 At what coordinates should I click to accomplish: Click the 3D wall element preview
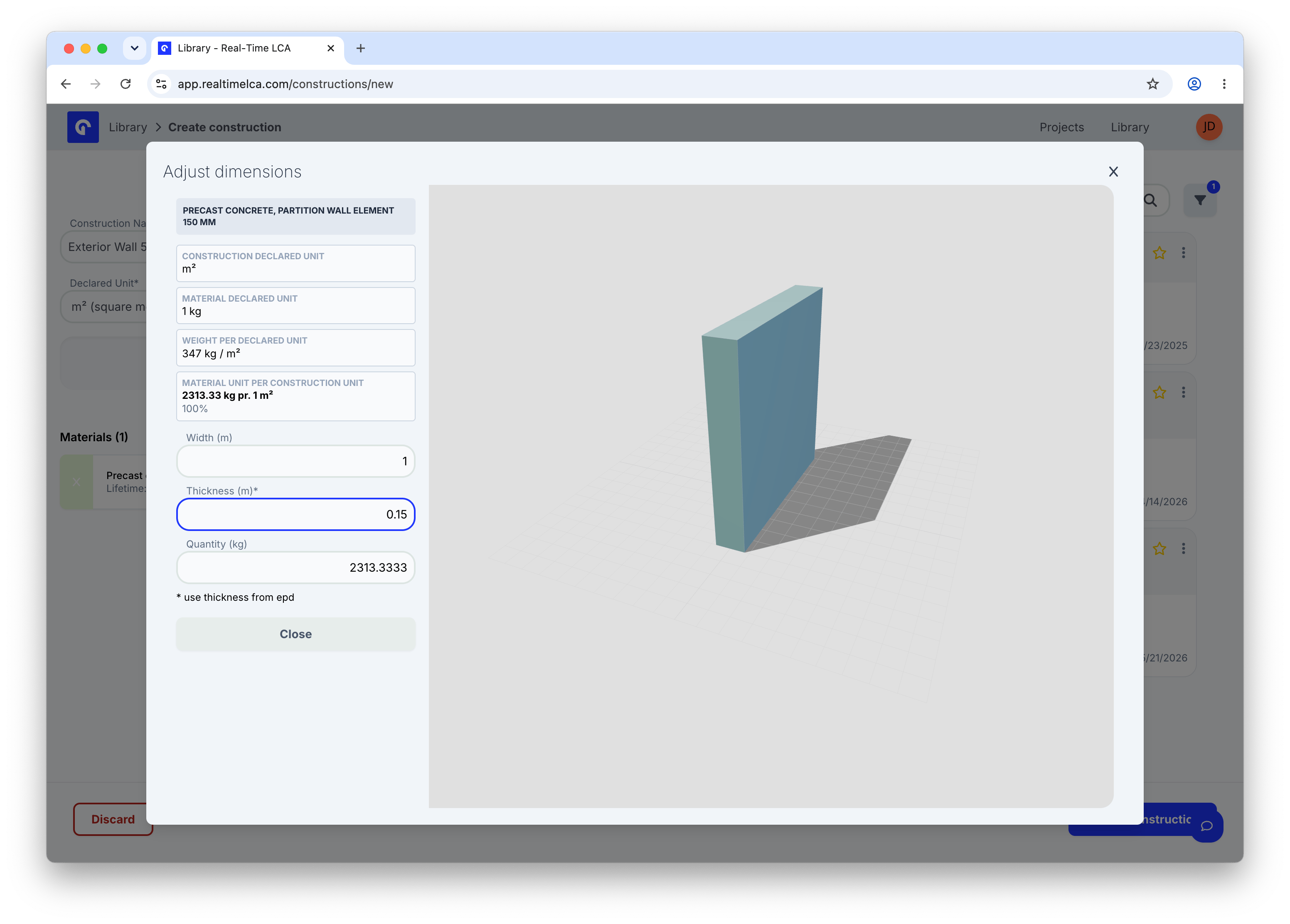[x=762, y=418]
